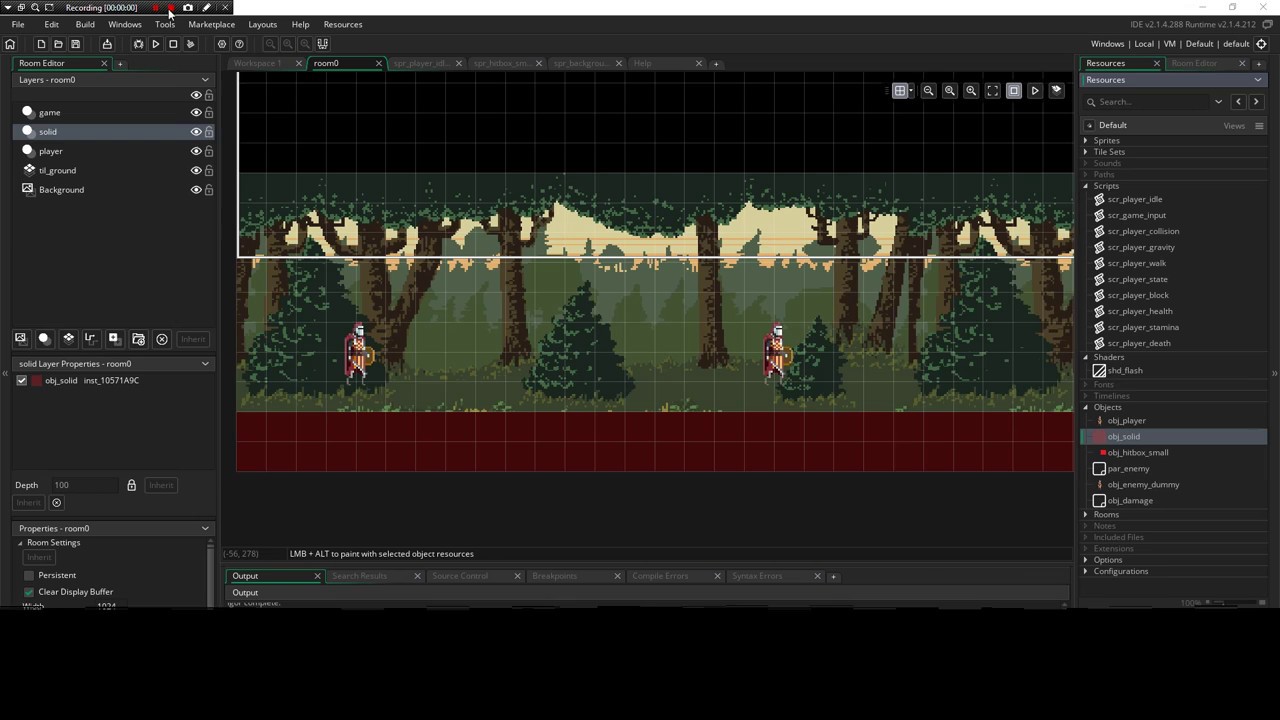Collapse the Layers - room0 panel
This screenshot has width=1280, height=720.
(205, 80)
